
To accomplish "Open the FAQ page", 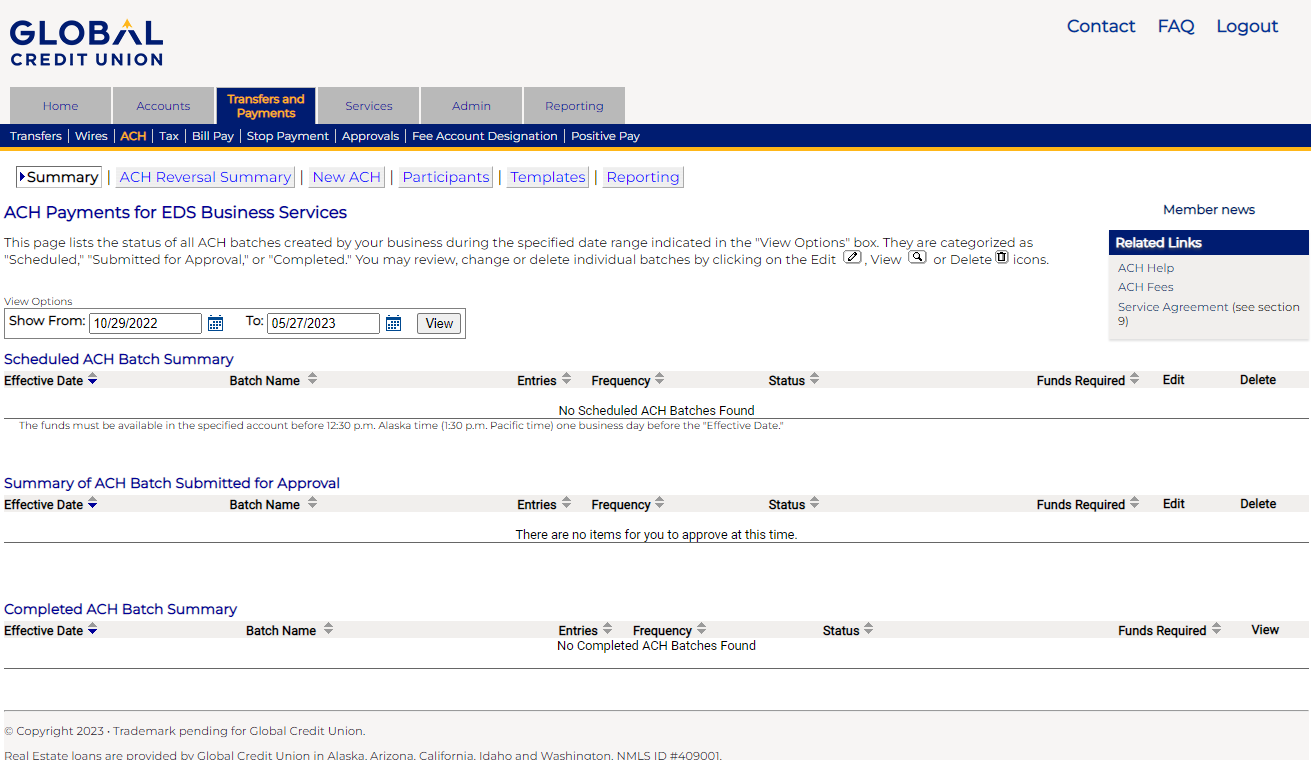I will 1176,26.
